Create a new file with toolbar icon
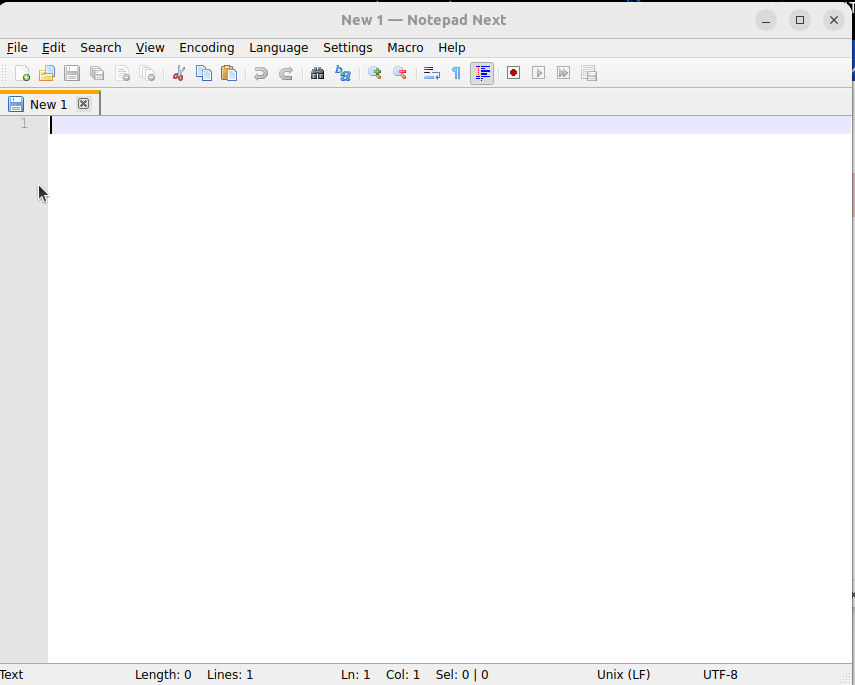Screen dimensions: 855x685 (22, 73)
